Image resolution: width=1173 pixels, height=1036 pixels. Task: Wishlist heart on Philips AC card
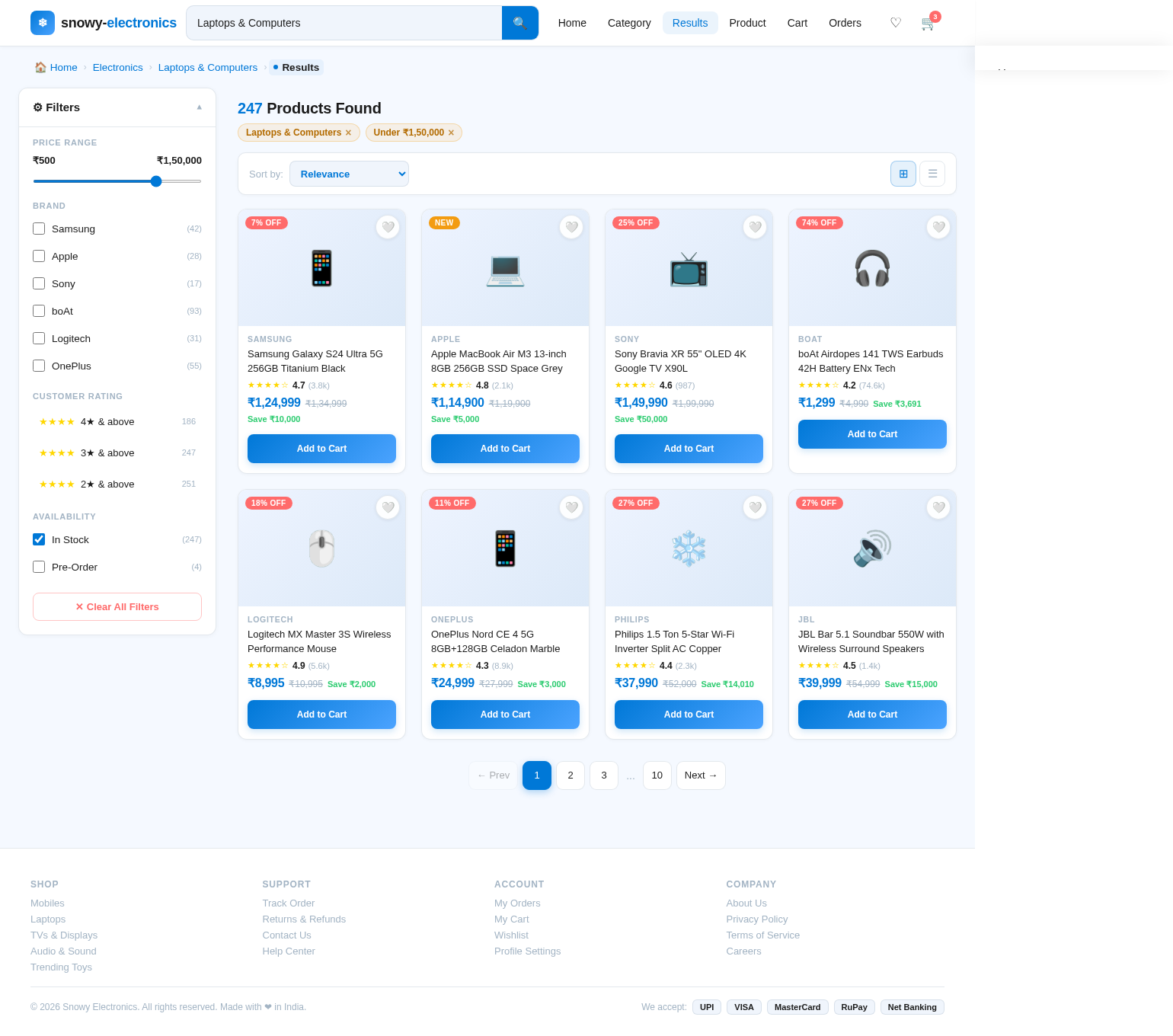point(755,507)
